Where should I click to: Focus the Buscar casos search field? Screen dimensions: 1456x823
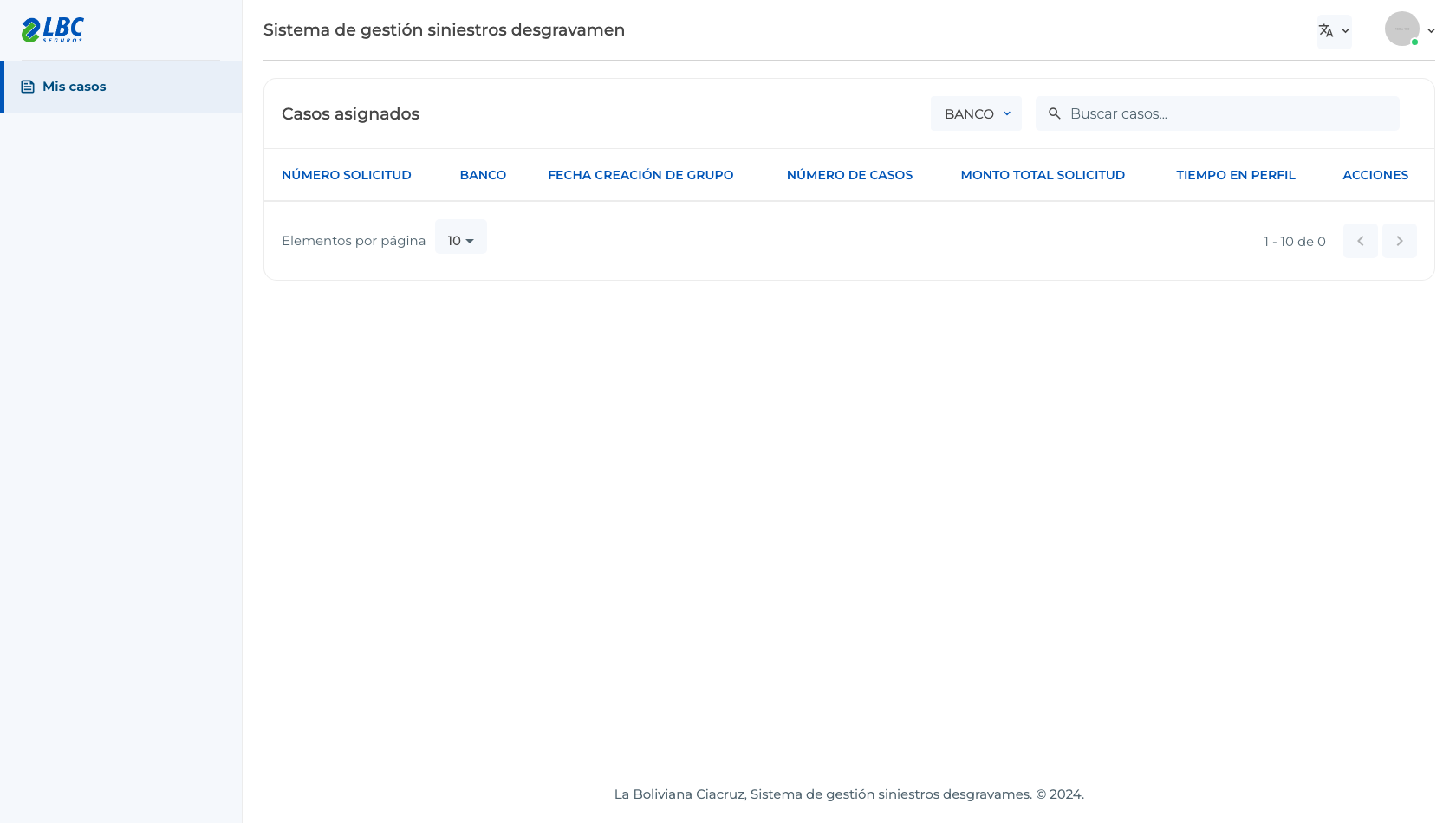point(1217,113)
